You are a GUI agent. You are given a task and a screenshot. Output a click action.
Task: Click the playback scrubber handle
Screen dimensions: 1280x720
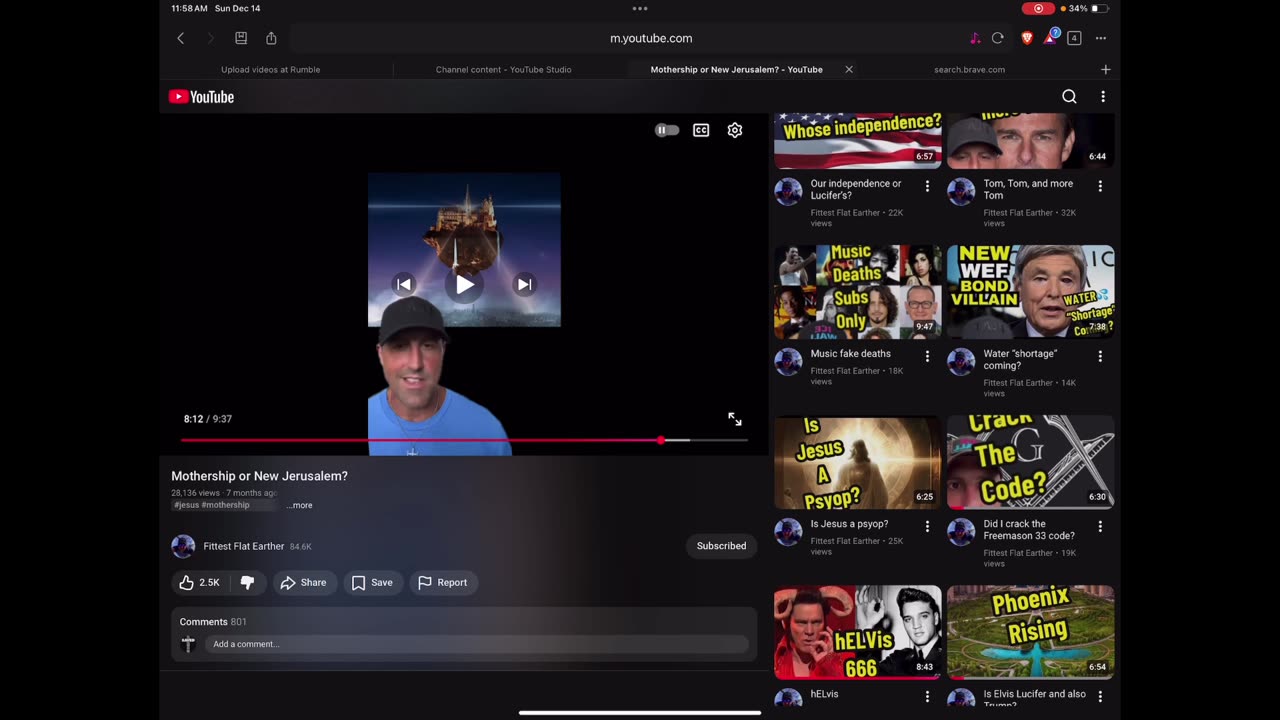661,440
